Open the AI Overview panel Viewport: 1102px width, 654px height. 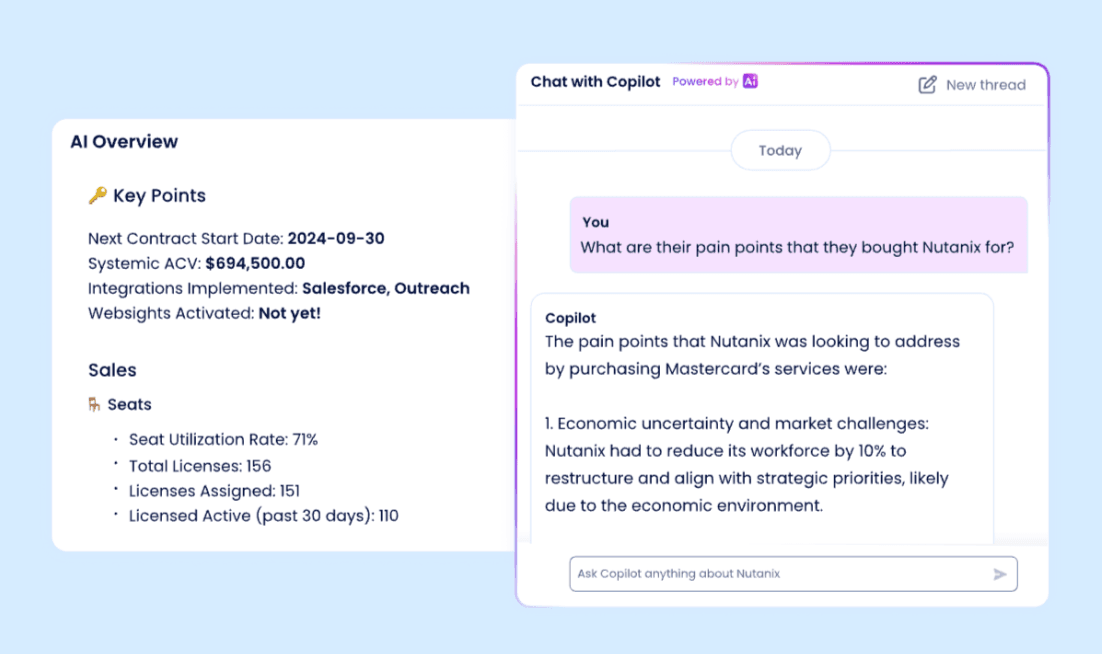[124, 142]
